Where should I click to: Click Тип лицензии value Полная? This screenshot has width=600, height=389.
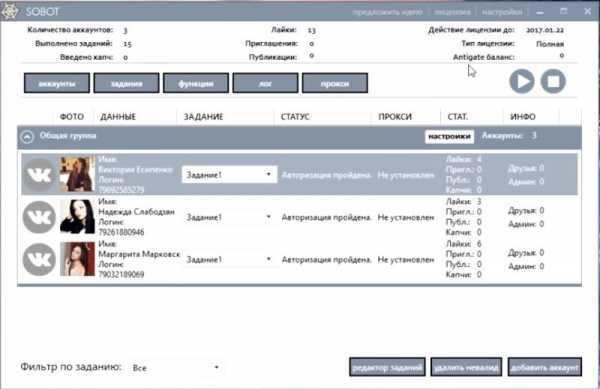click(550, 44)
